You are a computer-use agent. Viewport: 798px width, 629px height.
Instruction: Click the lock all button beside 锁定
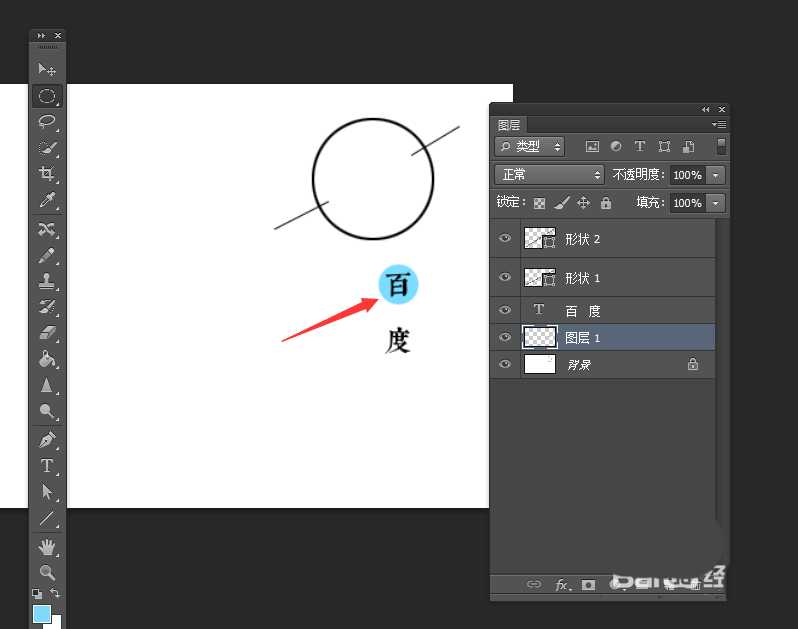pyautogui.click(x=605, y=203)
